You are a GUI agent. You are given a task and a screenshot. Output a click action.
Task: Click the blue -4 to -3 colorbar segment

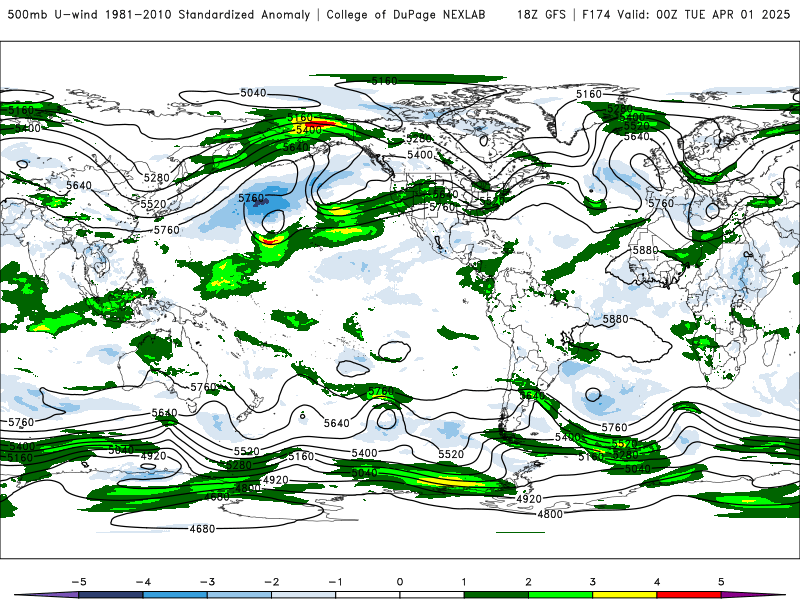click(x=175, y=595)
